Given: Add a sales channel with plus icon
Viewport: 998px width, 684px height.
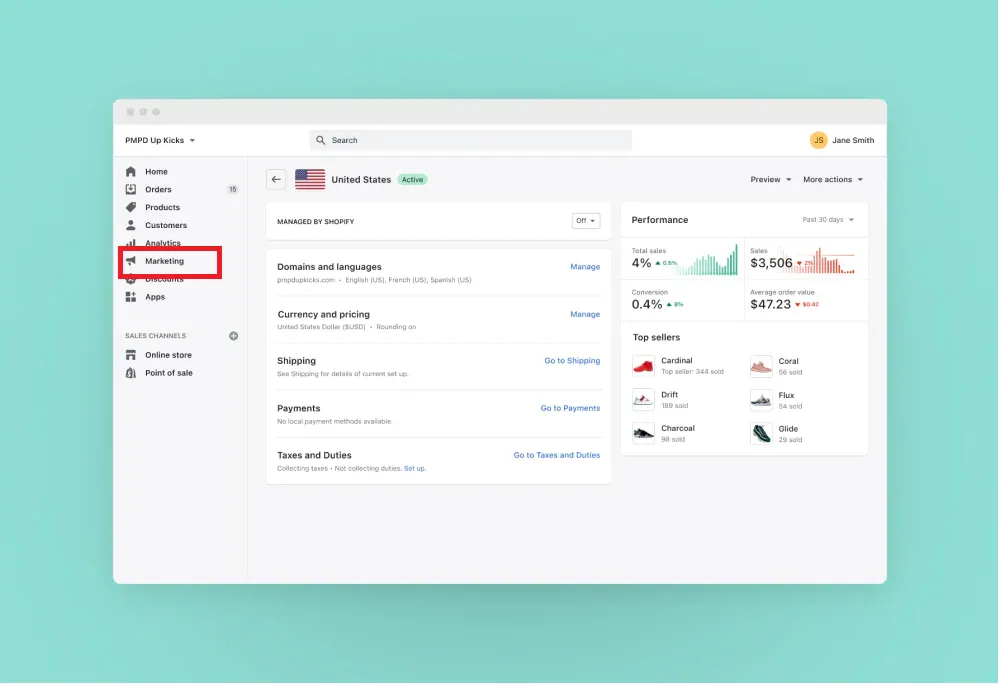Looking at the screenshot, I should pos(234,336).
